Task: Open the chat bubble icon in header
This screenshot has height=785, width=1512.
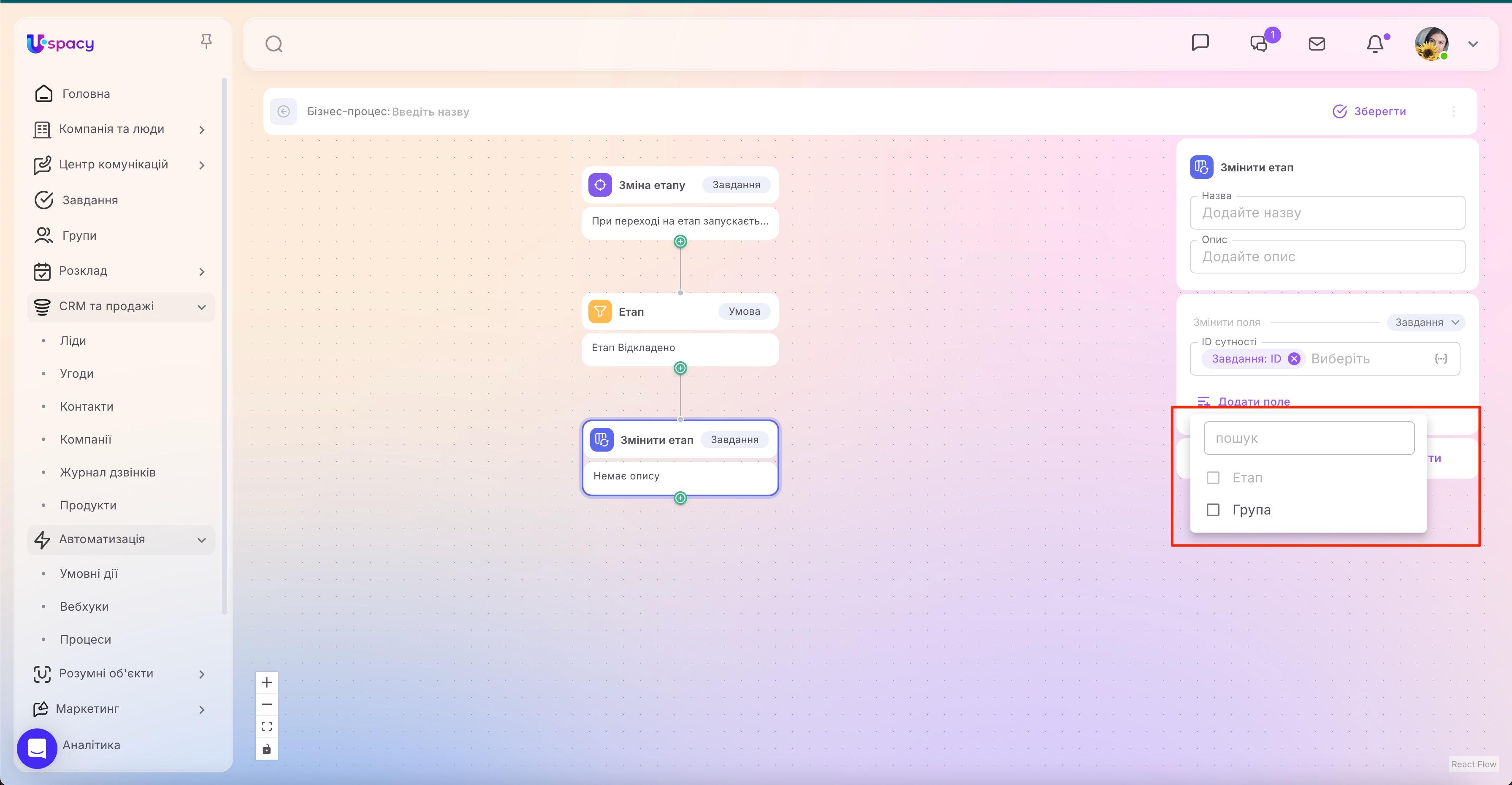Action: (x=1200, y=42)
